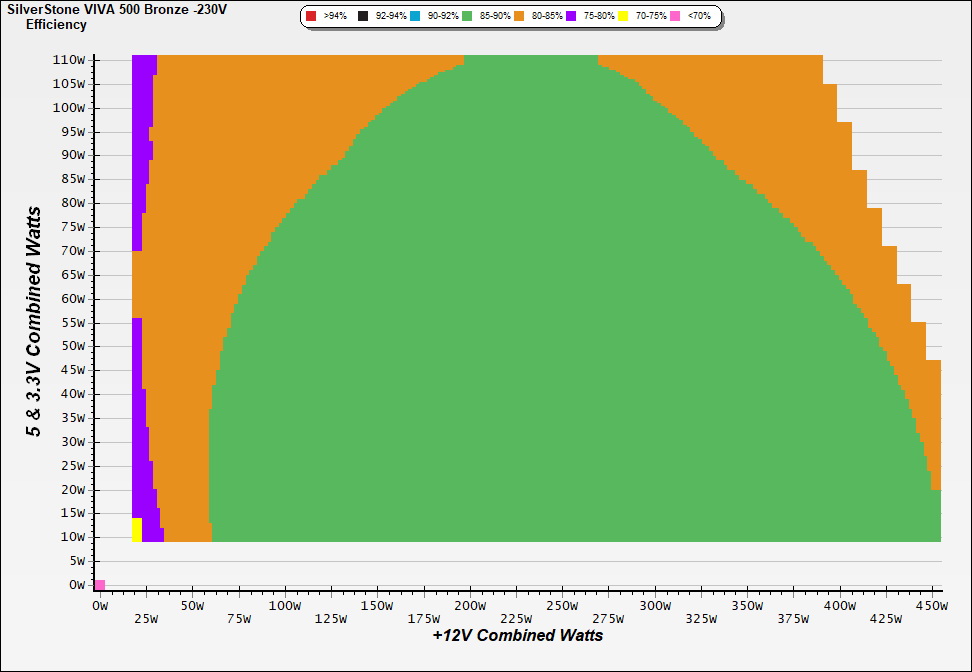Click the +12V Combined Watts axis title

(x=518, y=635)
